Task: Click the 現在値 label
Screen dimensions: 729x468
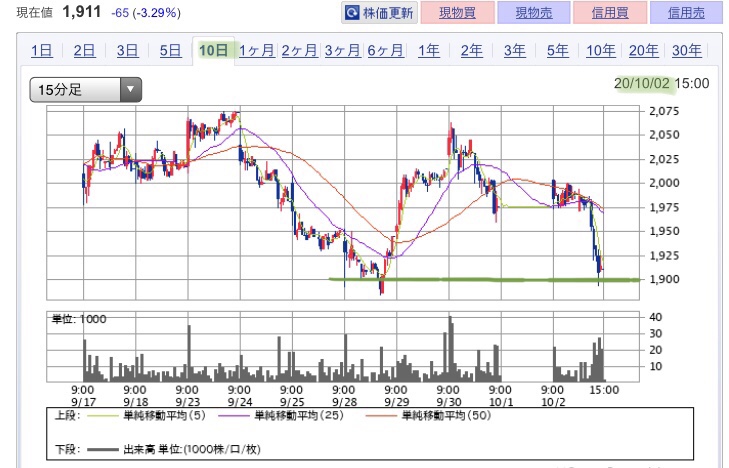Action: tap(34, 13)
